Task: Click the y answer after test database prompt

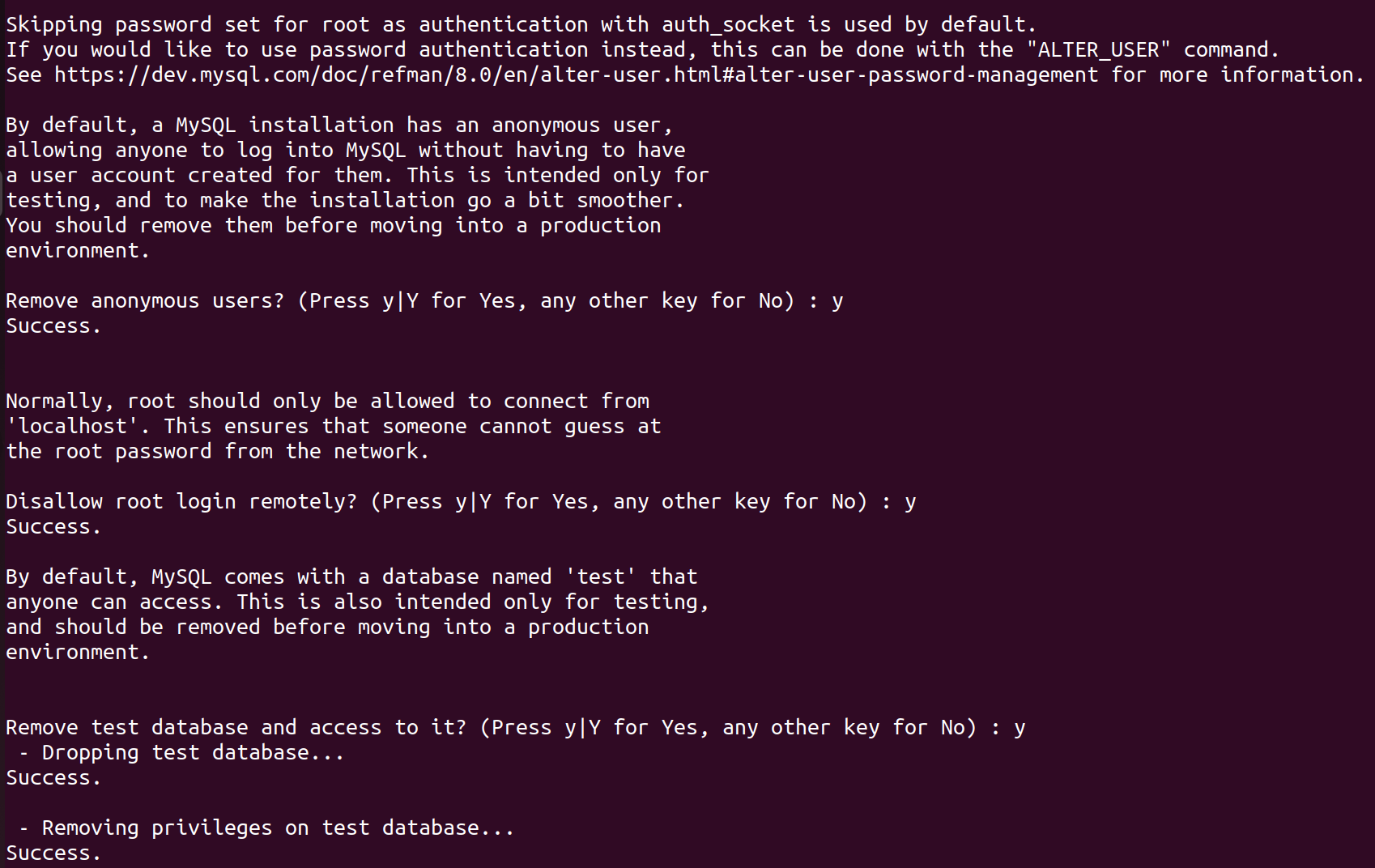Action: click(x=1020, y=727)
